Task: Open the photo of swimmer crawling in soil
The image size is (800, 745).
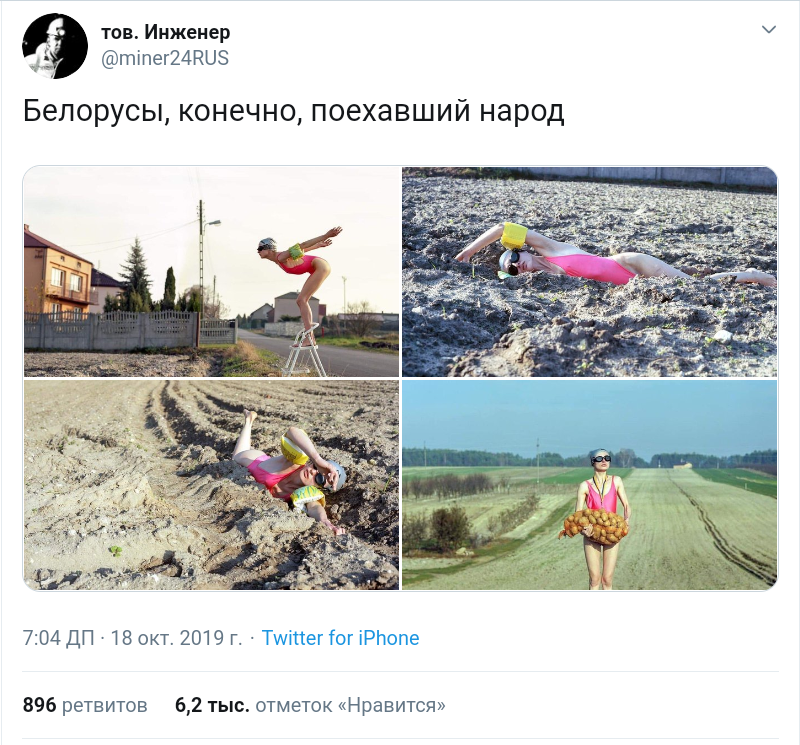Action: (589, 271)
